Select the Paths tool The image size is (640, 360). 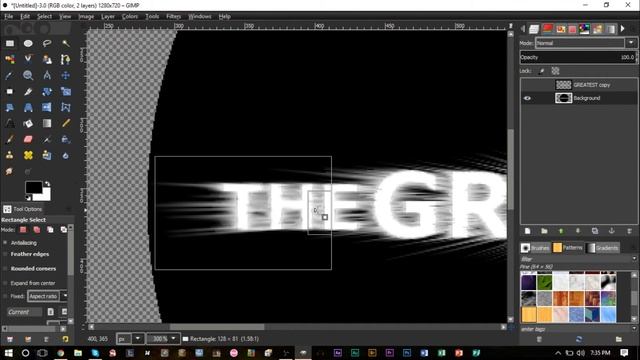pyautogui.click(x=66, y=59)
